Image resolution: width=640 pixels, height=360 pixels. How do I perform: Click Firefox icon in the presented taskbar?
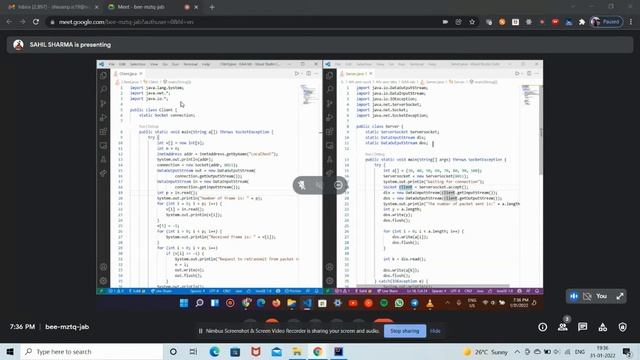[276, 303]
